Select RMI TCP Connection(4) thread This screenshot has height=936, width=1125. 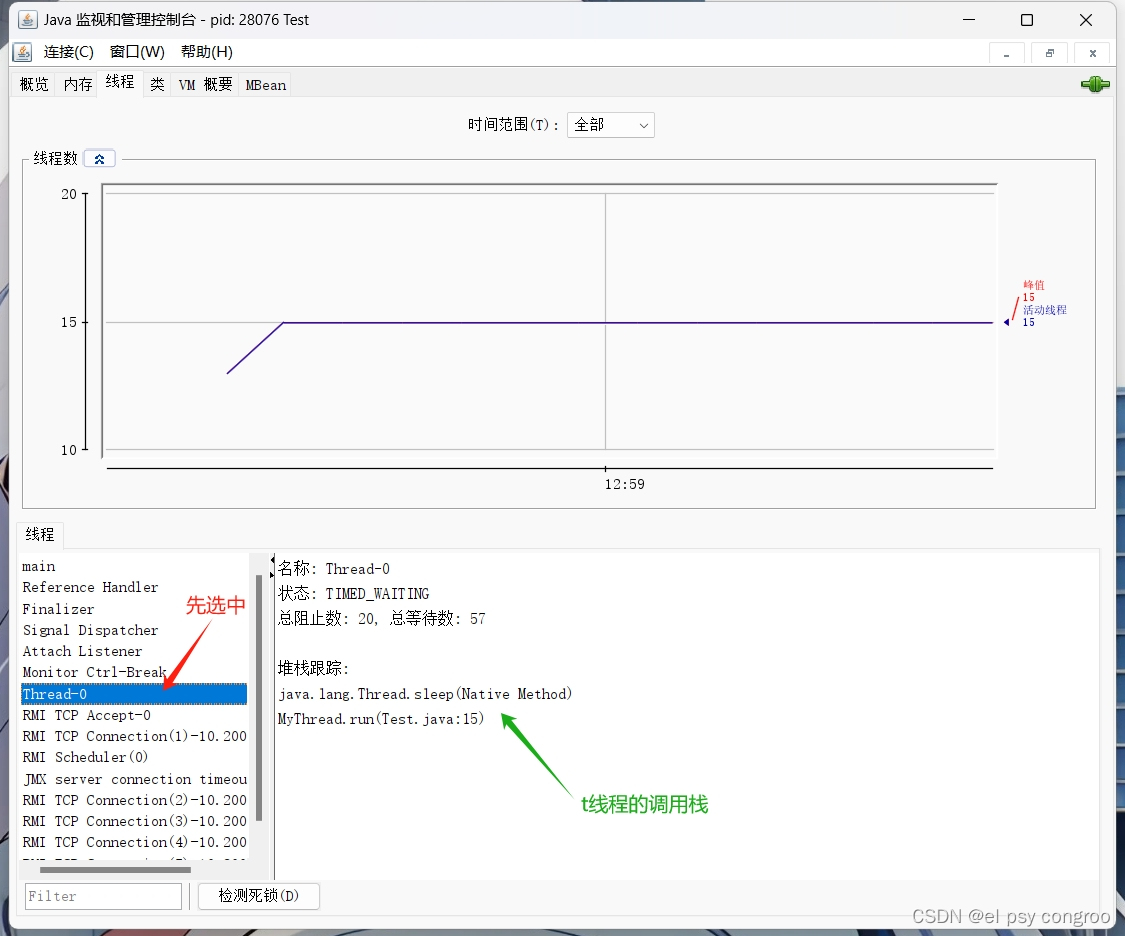[134, 843]
